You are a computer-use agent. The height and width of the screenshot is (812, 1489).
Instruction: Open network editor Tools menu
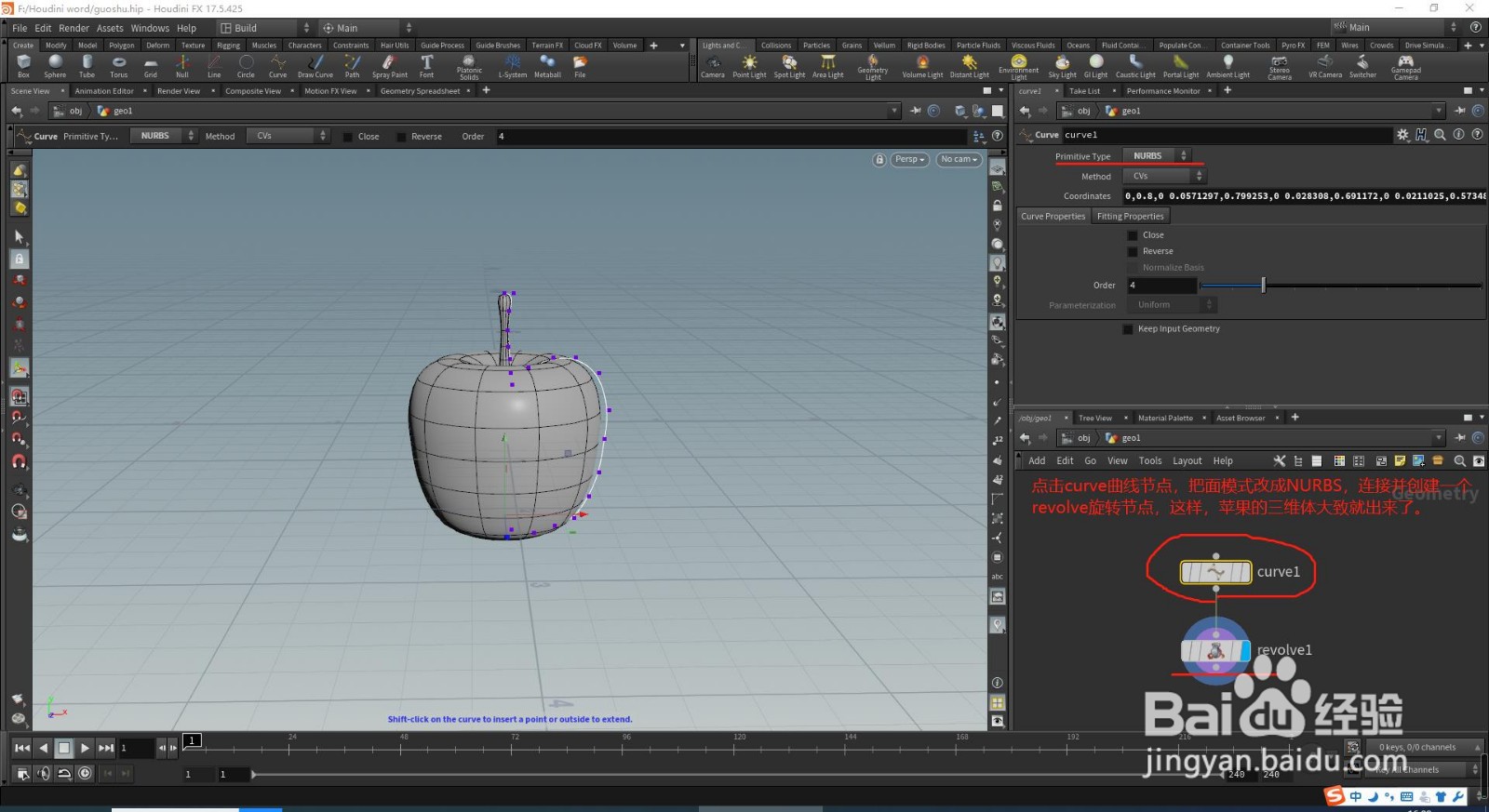pos(1150,461)
